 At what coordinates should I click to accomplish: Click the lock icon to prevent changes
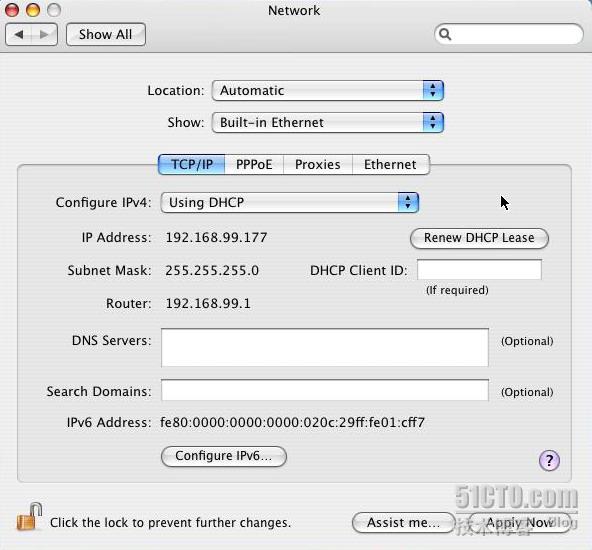(x=29, y=517)
